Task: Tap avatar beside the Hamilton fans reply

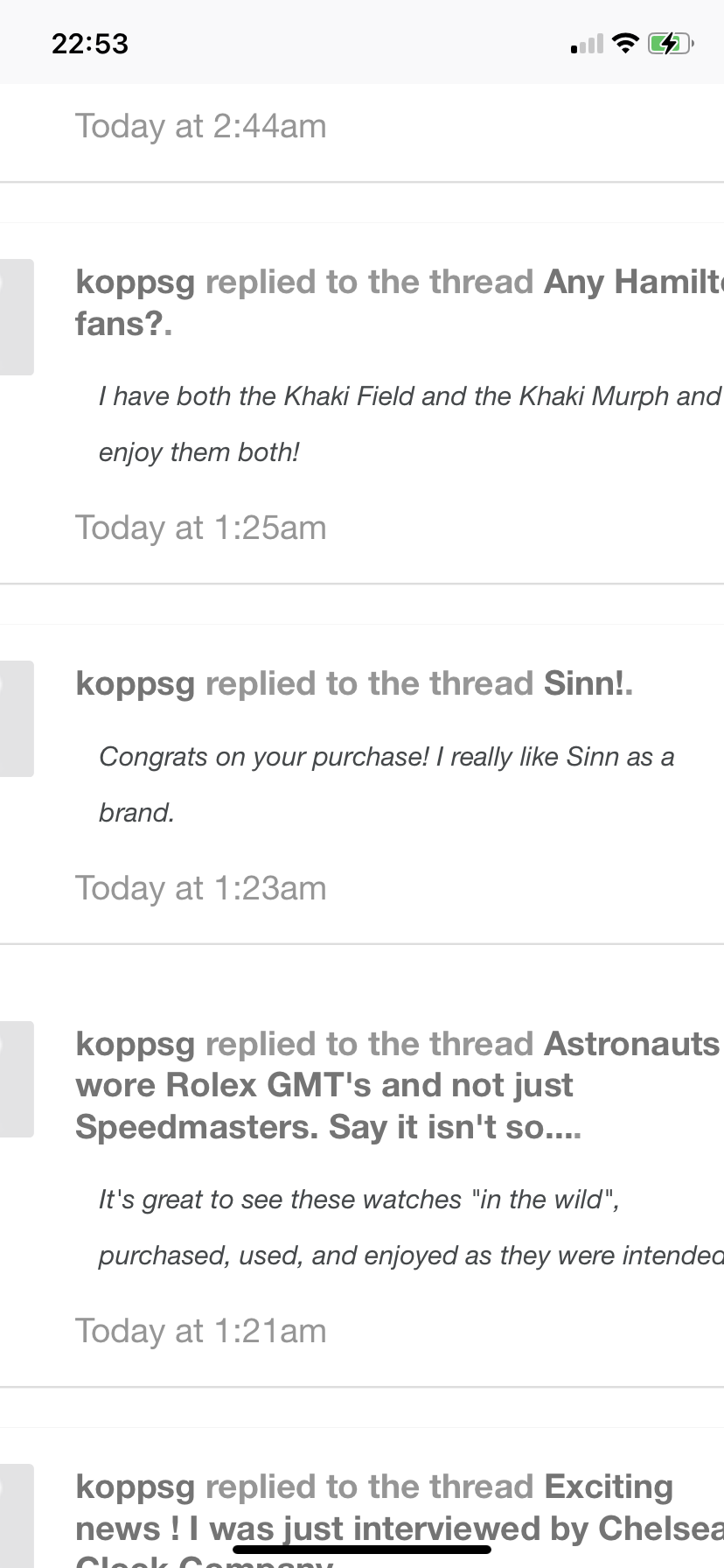Action: (16, 317)
